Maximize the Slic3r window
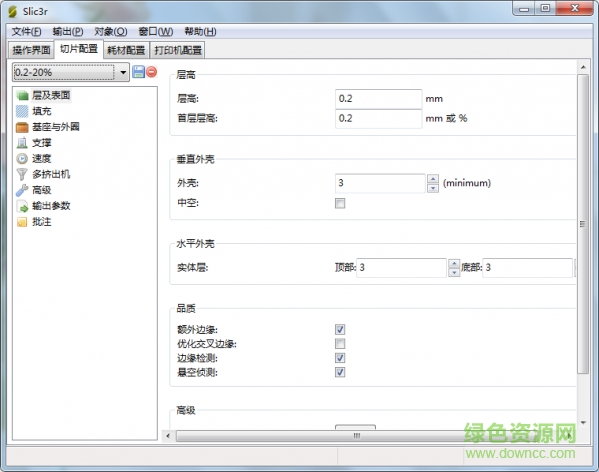The height and width of the screenshot is (472, 599). tap(545, 8)
